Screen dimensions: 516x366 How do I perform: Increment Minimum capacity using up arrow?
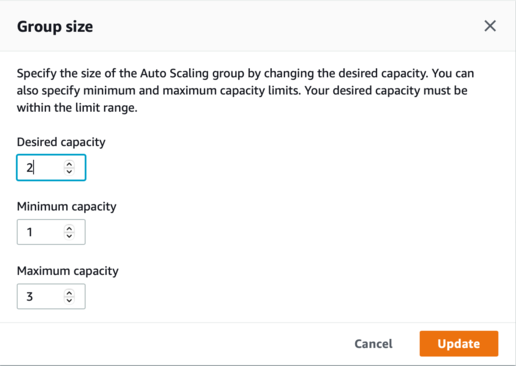(x=69, y=228)
